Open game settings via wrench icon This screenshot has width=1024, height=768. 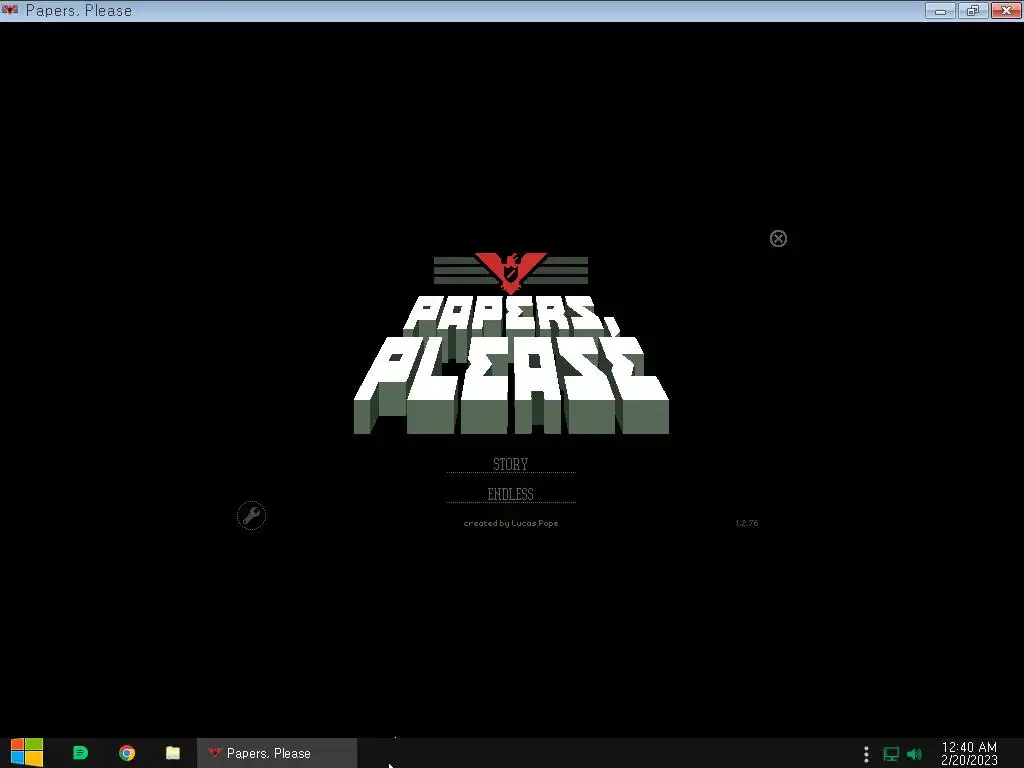tap(251, 516)
